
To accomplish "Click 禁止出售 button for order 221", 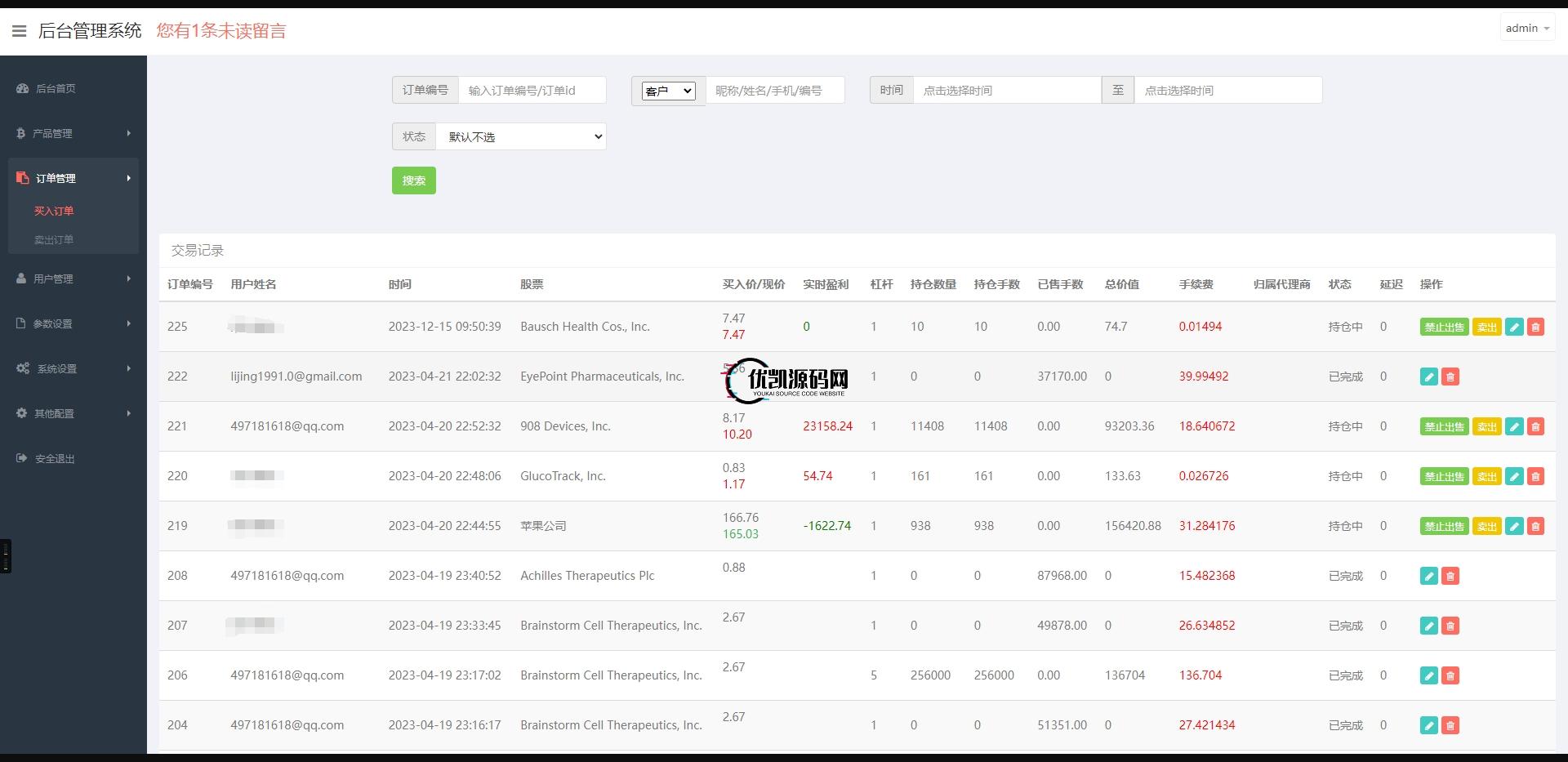I will [x=1443, y=426].
